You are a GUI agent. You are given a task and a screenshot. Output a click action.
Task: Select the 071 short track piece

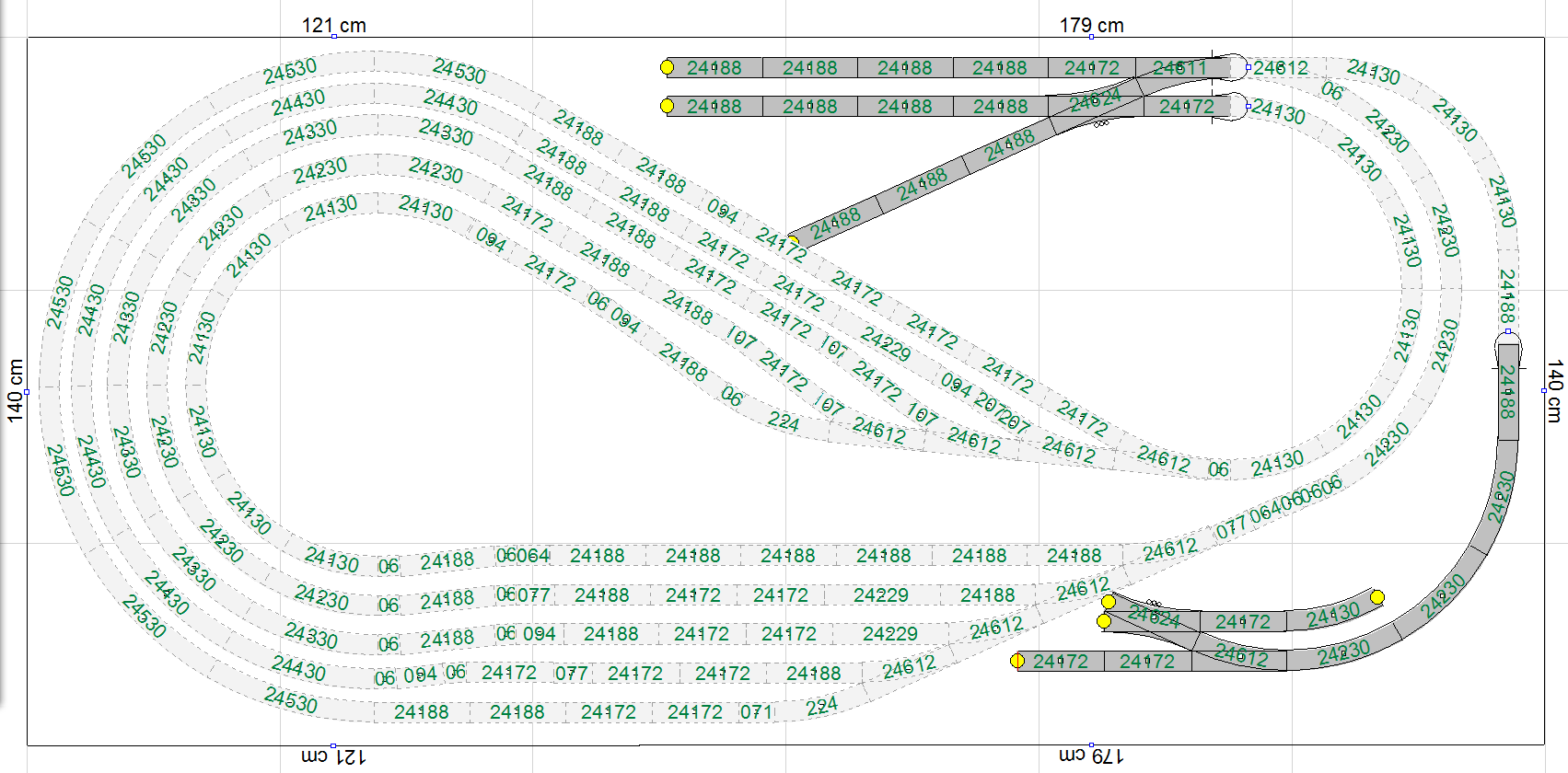pos(756,712)
